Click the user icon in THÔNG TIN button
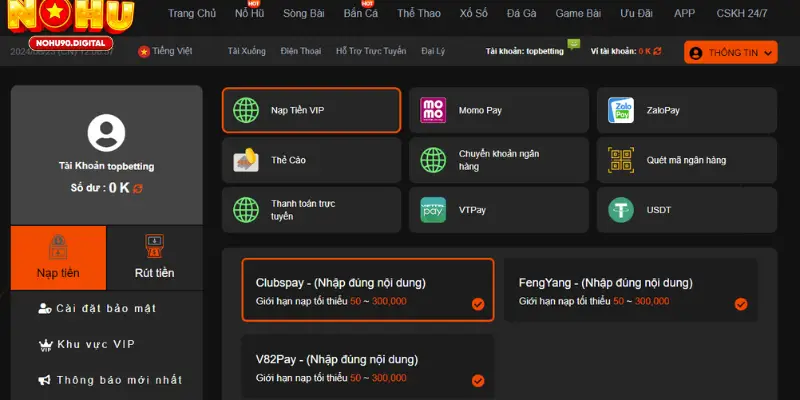The image size is (800, 400). pos(695,53)
